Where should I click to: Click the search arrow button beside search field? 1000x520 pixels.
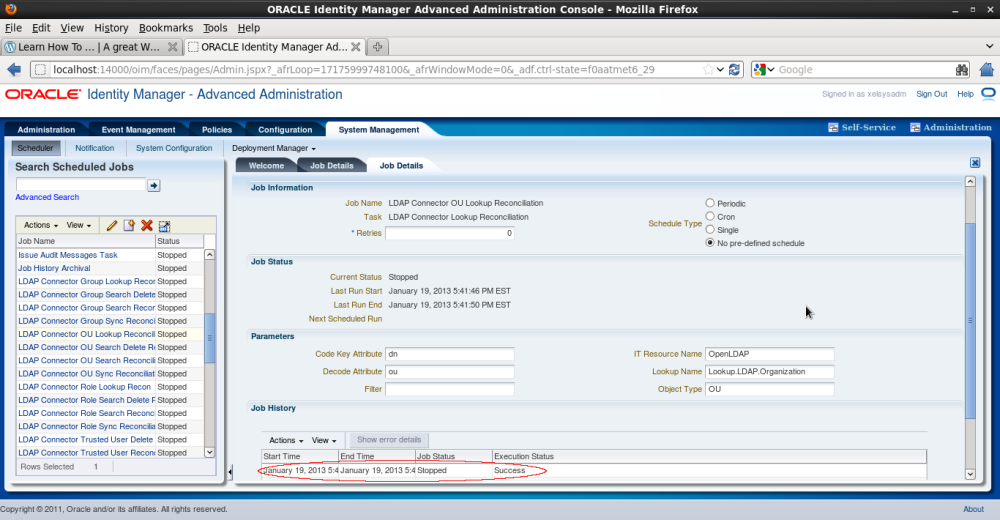pyautogui.click(x=154, y=185)
